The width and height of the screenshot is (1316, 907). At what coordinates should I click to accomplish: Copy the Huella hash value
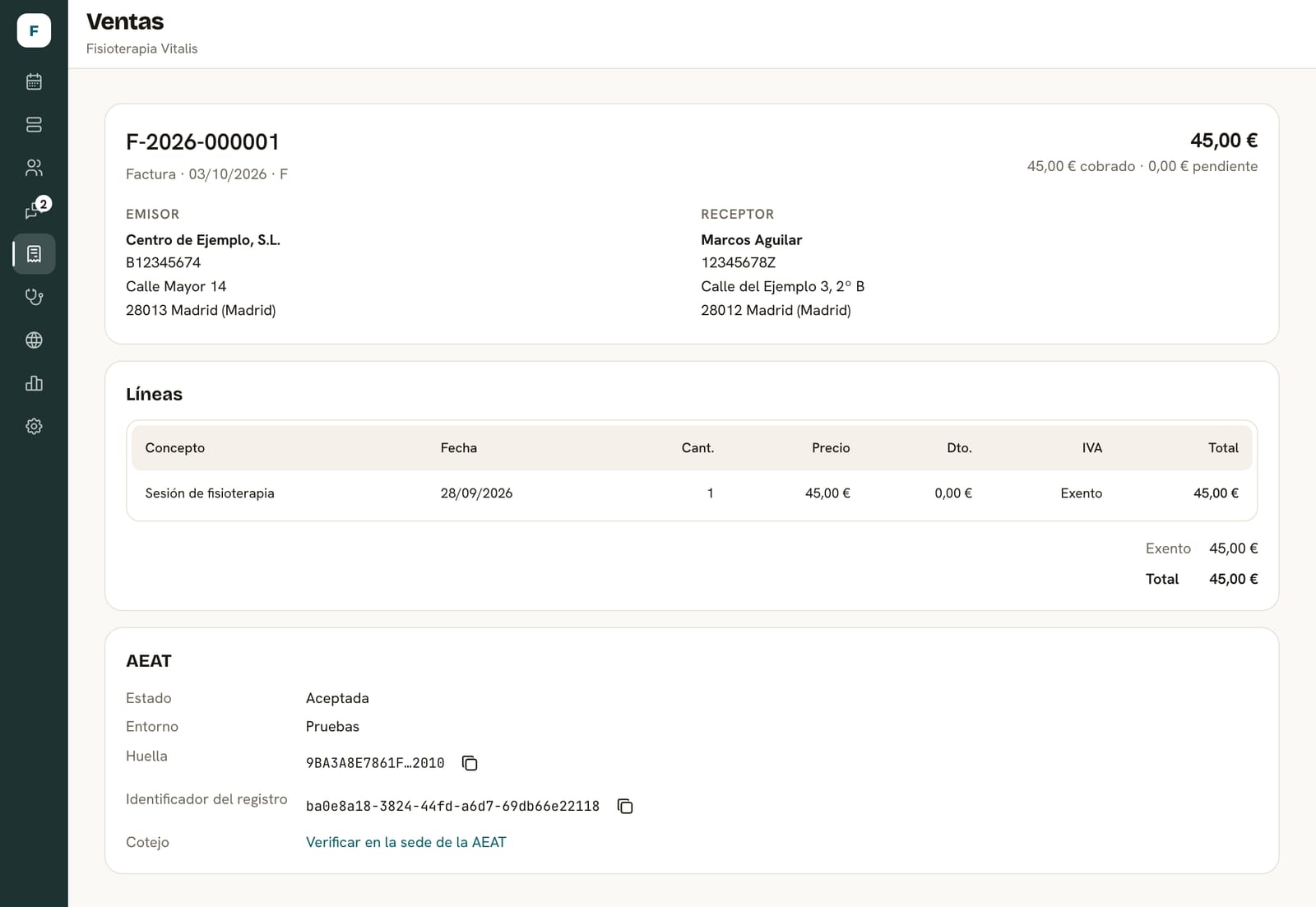point(470,763)
